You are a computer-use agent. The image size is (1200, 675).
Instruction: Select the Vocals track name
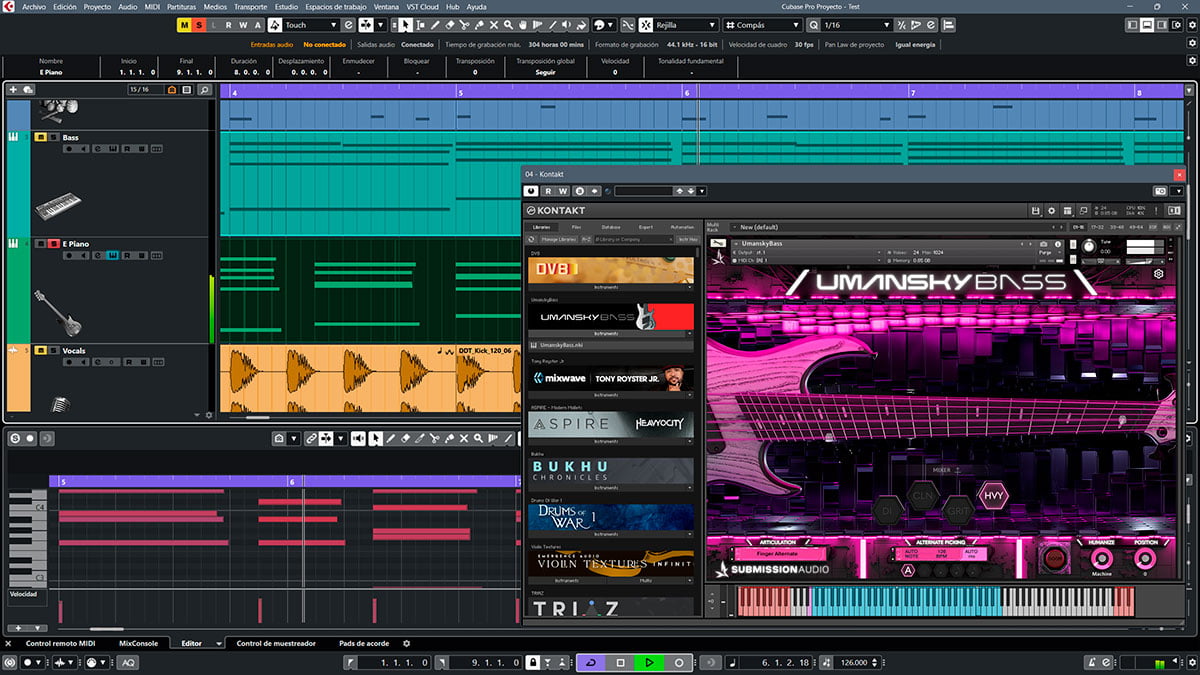[76, 350]
